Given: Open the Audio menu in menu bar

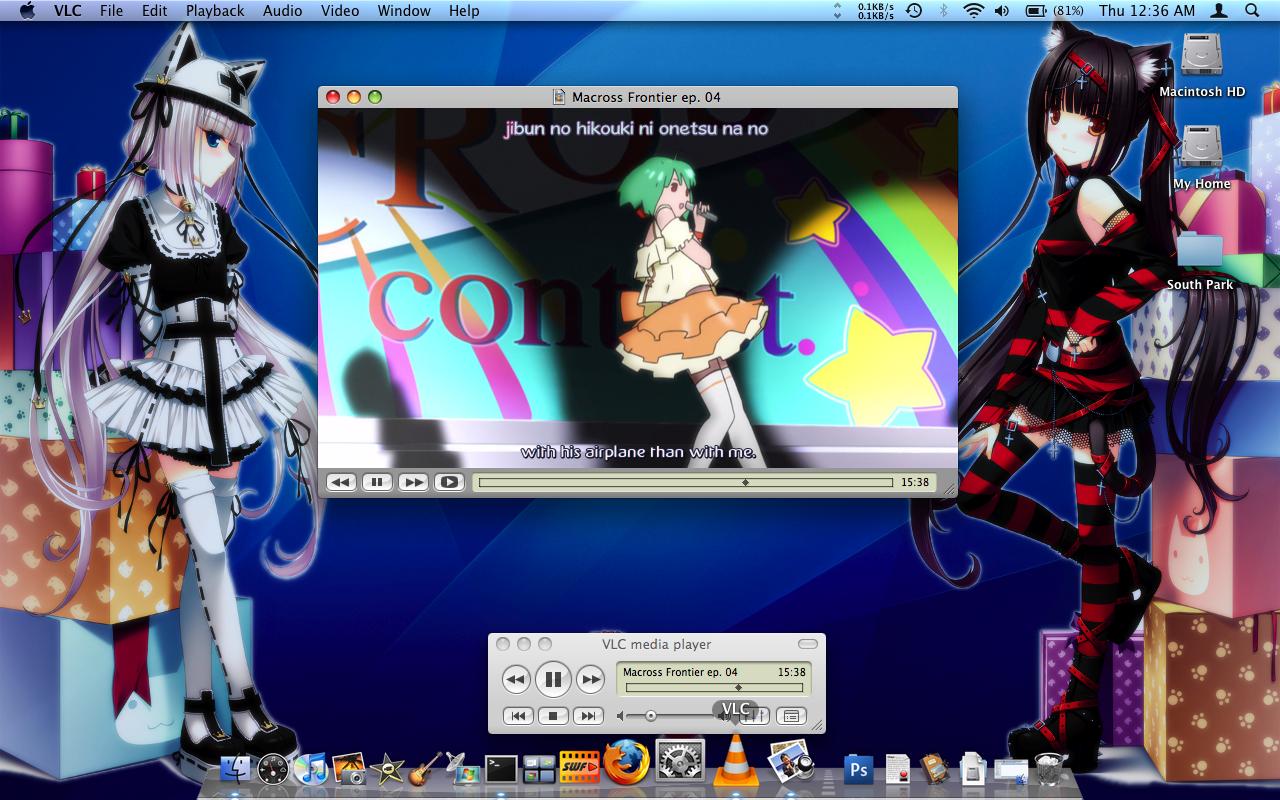Looking at the screenshot, I should [282, 11].
